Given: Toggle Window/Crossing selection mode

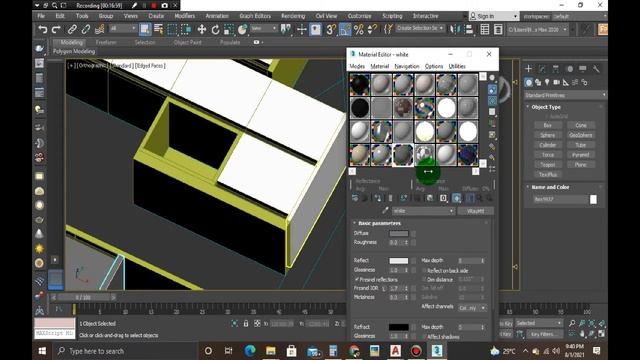Looking at the screenshot, I should point(187,29).
